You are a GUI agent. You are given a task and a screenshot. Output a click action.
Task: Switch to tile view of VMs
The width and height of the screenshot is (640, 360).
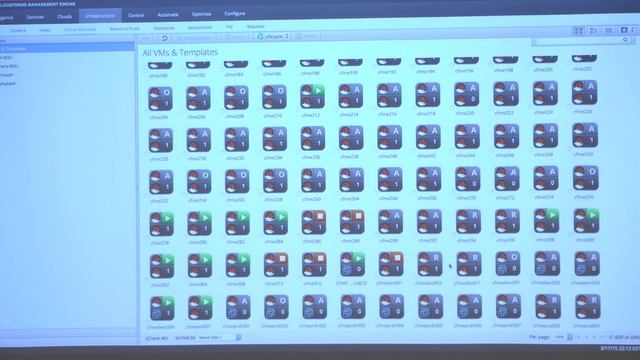(594, 31)
